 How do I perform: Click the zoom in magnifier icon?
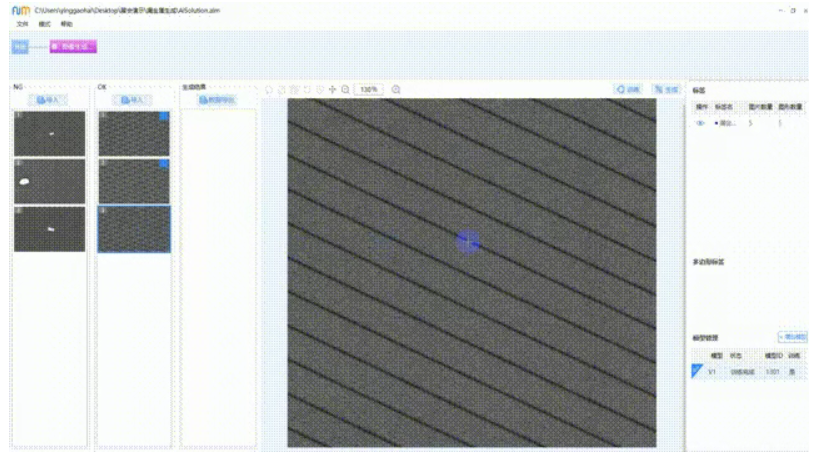tap(396, 89)
